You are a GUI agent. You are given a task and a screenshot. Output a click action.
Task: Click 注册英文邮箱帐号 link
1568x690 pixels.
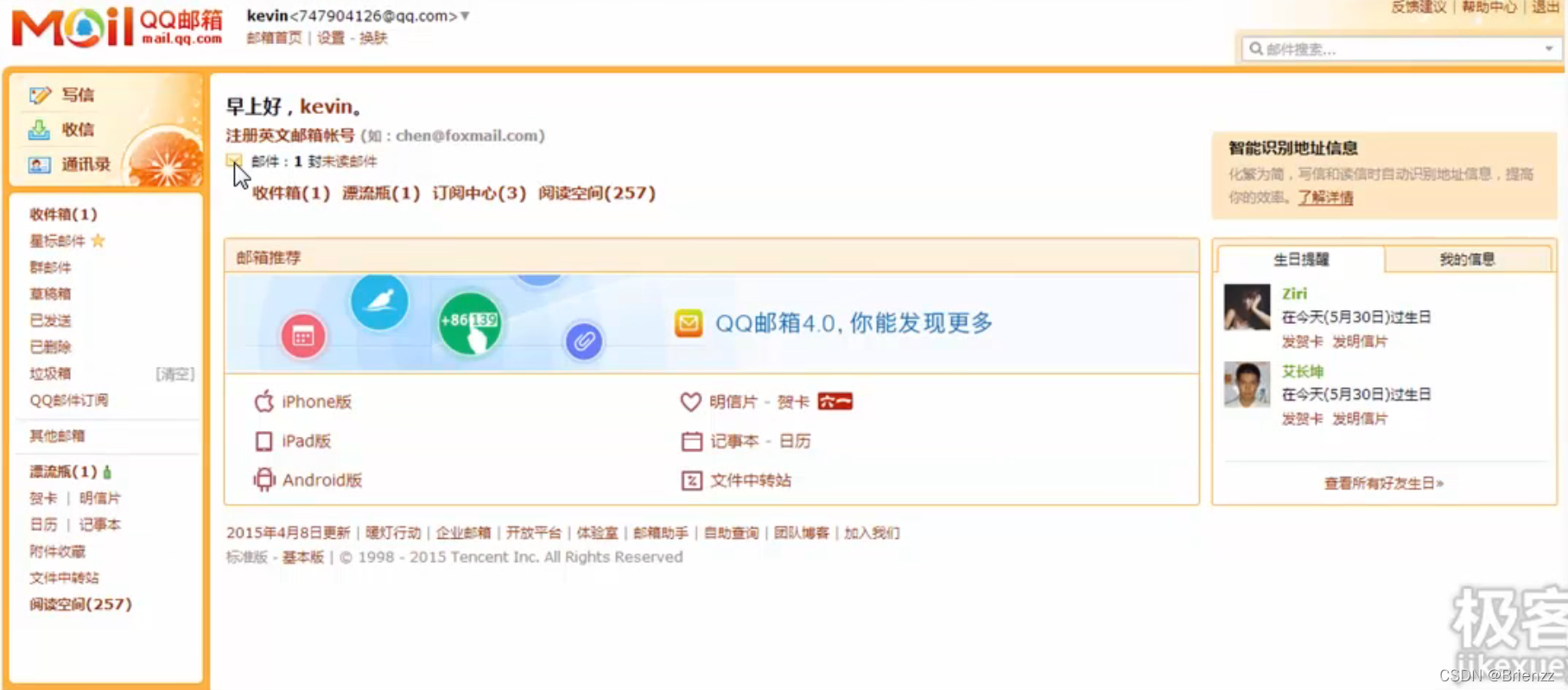point(290,136)
